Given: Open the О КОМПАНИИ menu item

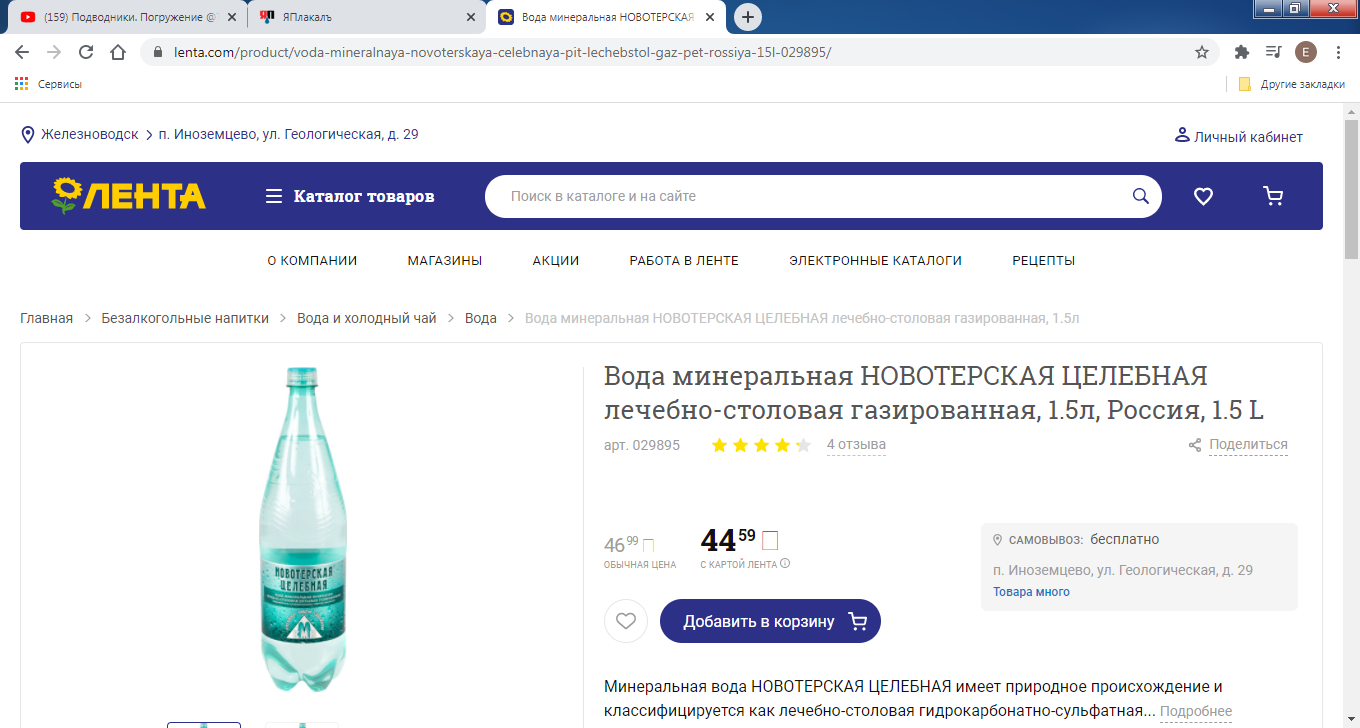Looking at the screenshot, I should [312, 260].
